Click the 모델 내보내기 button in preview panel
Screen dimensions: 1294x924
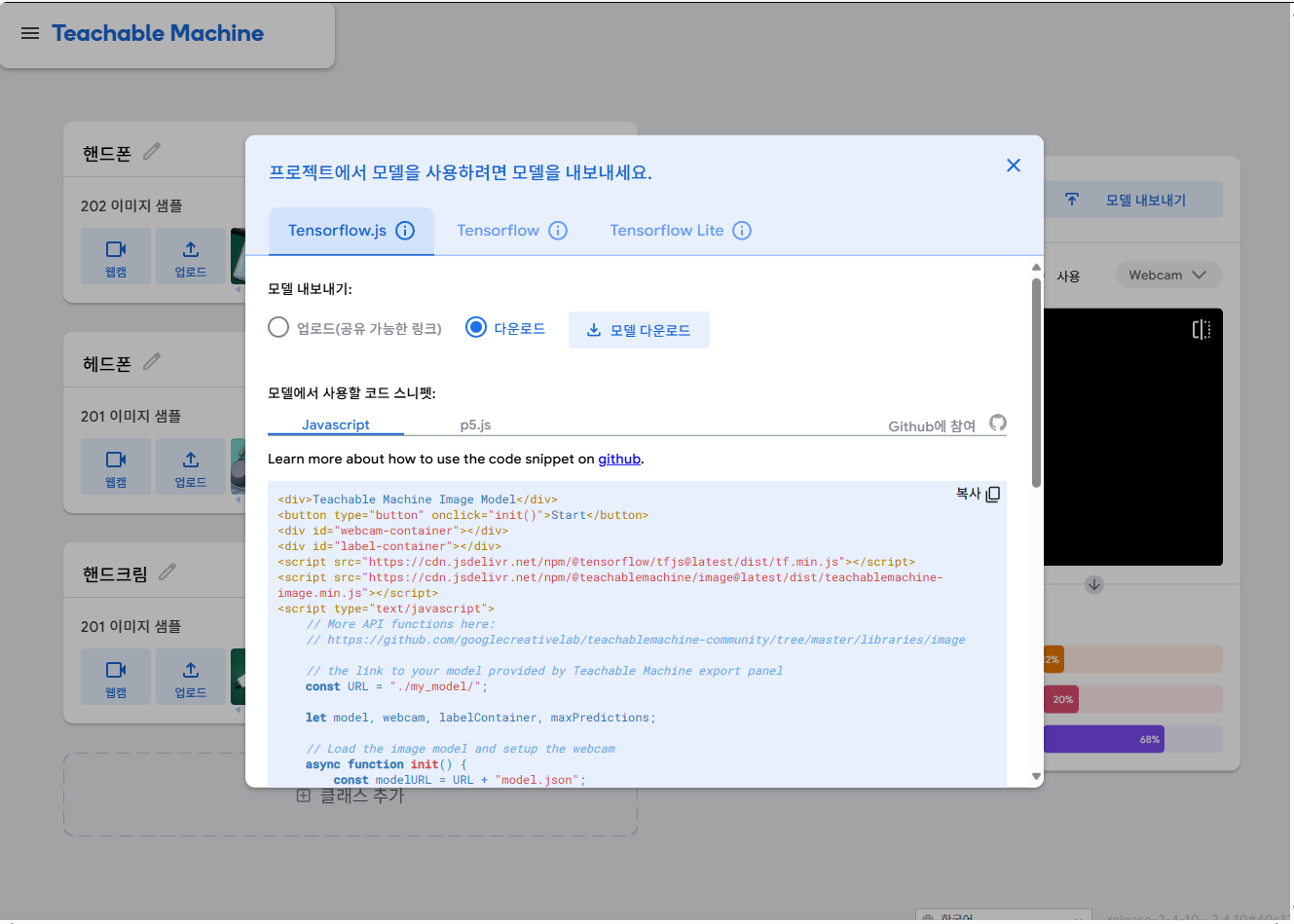coord(1132,200)
